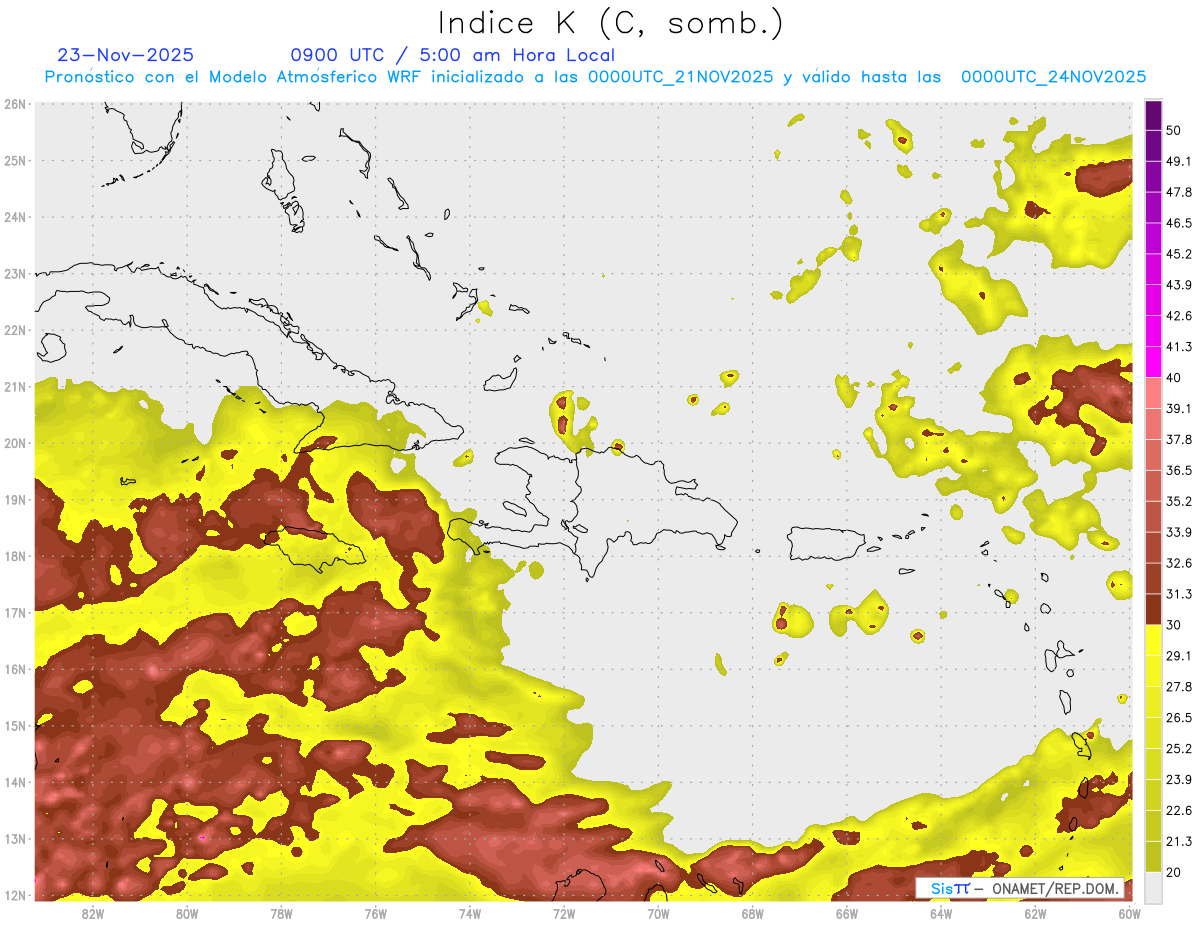Screen dimensions: 1200x927
Task: Click the SisPI ONAMET/REP.DOM. logo box
Action: click(x=1019, y=888)
